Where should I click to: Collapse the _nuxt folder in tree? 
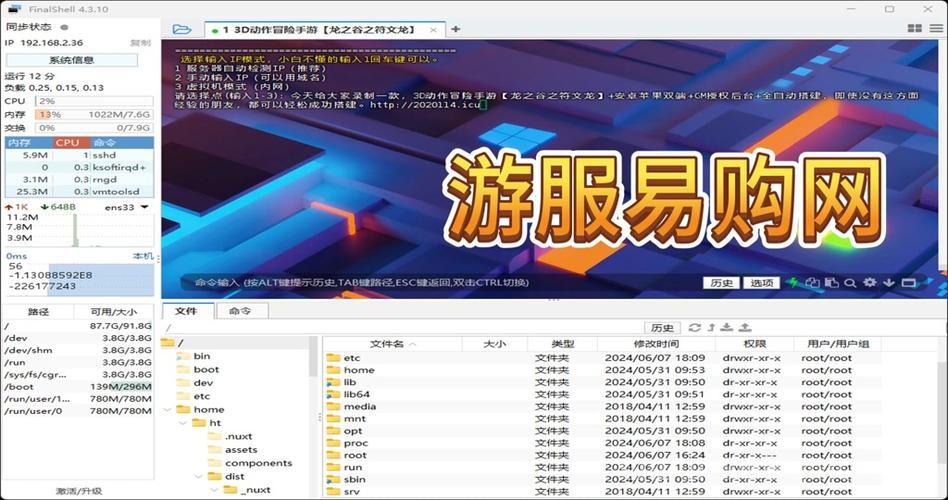point(215,490)
